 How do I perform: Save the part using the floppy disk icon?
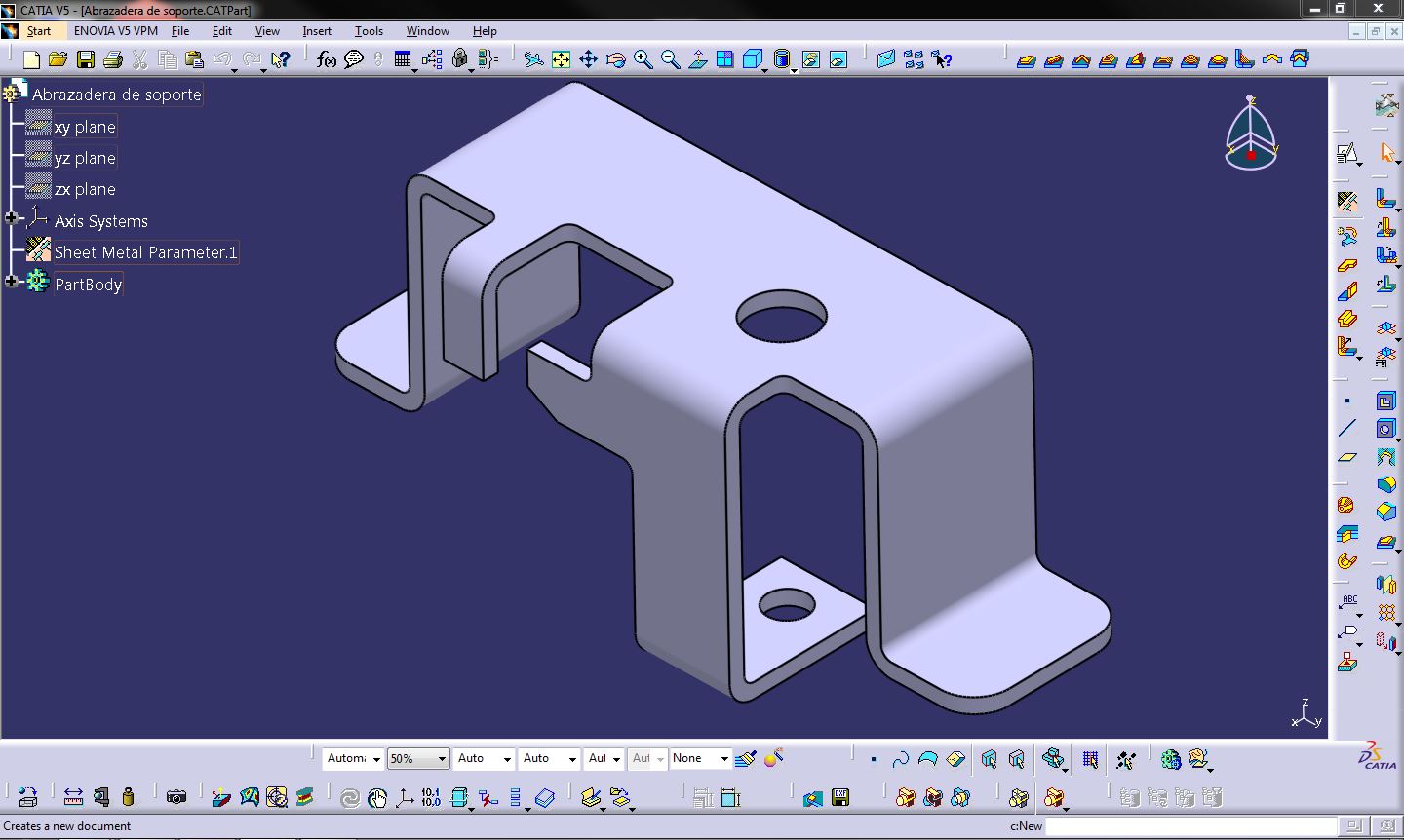[x=86, y=60]
